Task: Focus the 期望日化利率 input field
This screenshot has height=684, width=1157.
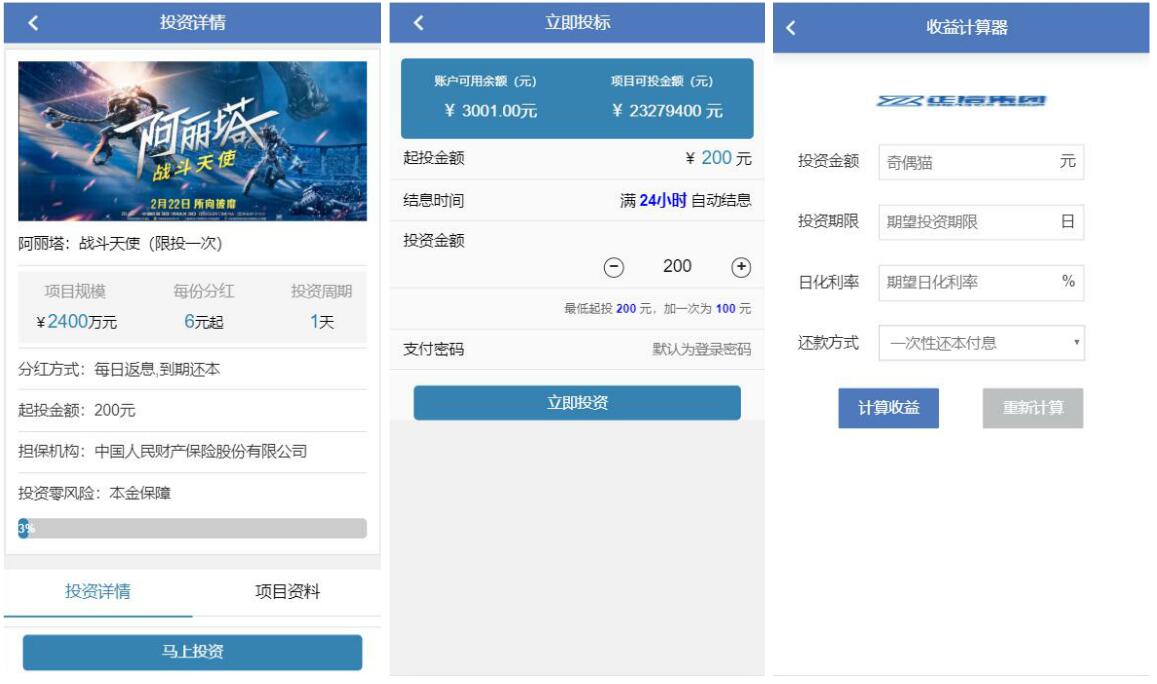Action: click(x=981, y=283)
